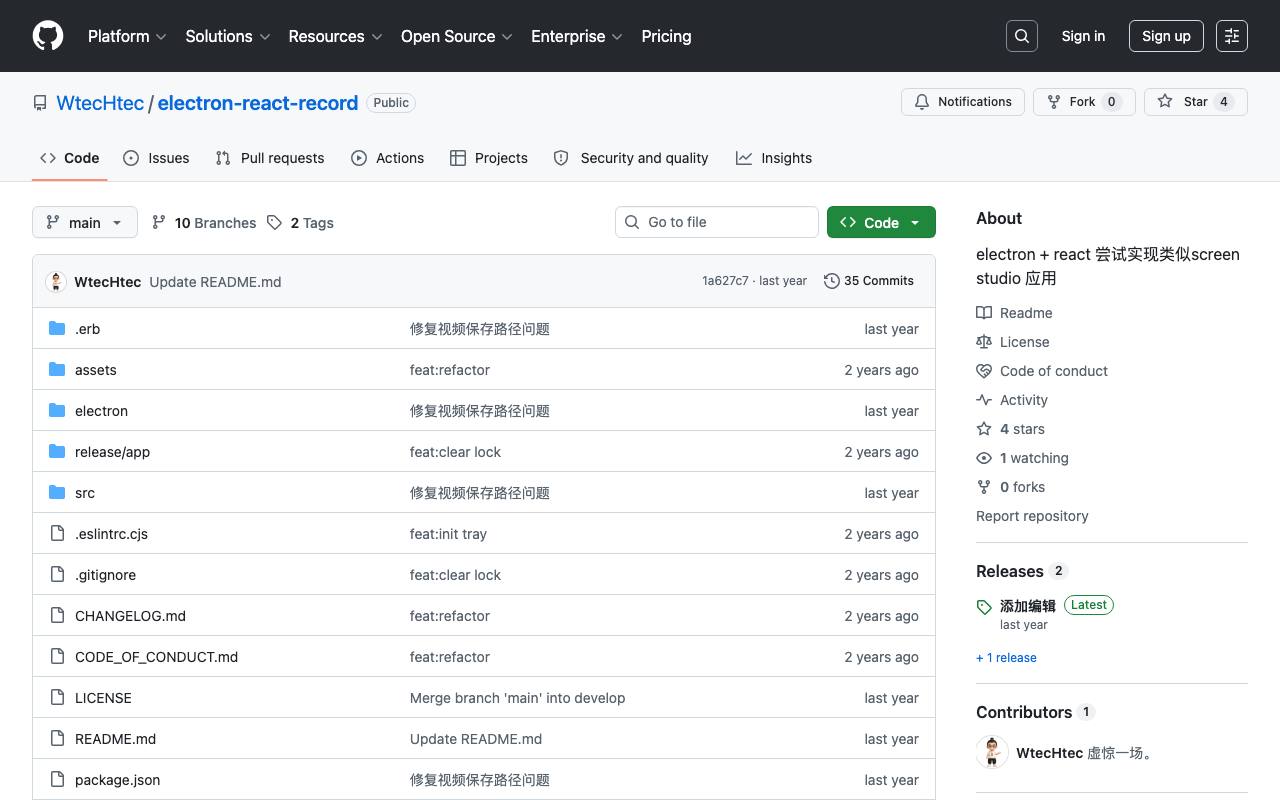Click the Report repository link

click(x=1032, y=516)
